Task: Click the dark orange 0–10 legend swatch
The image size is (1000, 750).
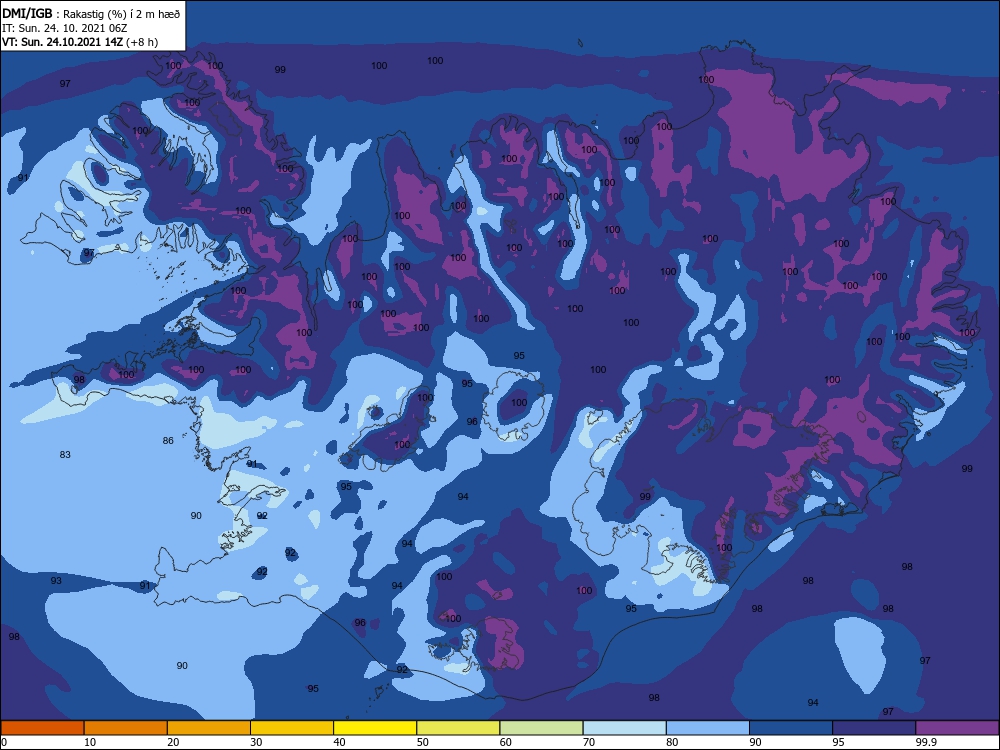Action: click(42, 728)
